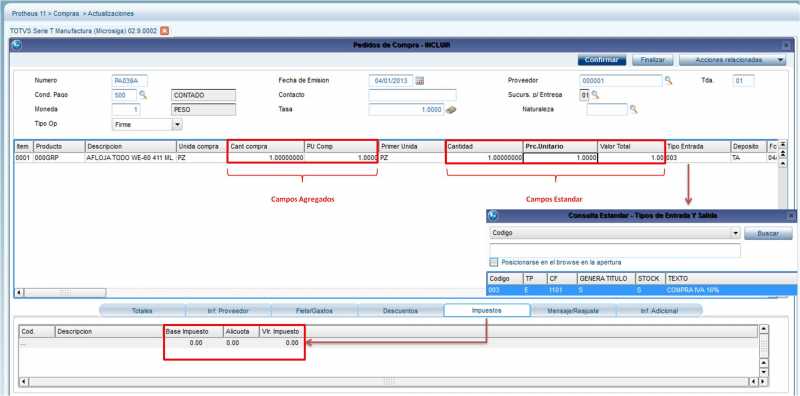Image resolution: width=800 pixels, height=396 pixels.
Task: Click the Naturaleza input field
Action: 607,109
